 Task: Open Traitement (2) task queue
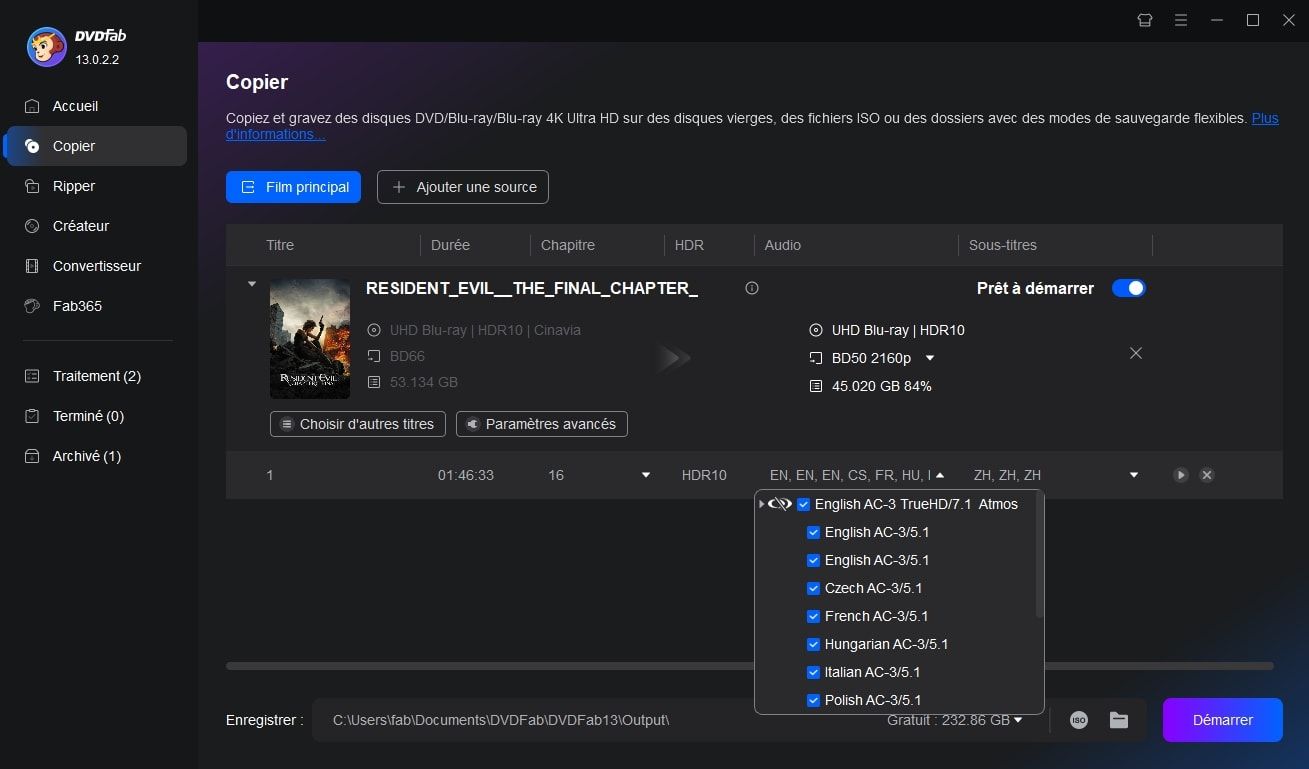click(95, 376)
